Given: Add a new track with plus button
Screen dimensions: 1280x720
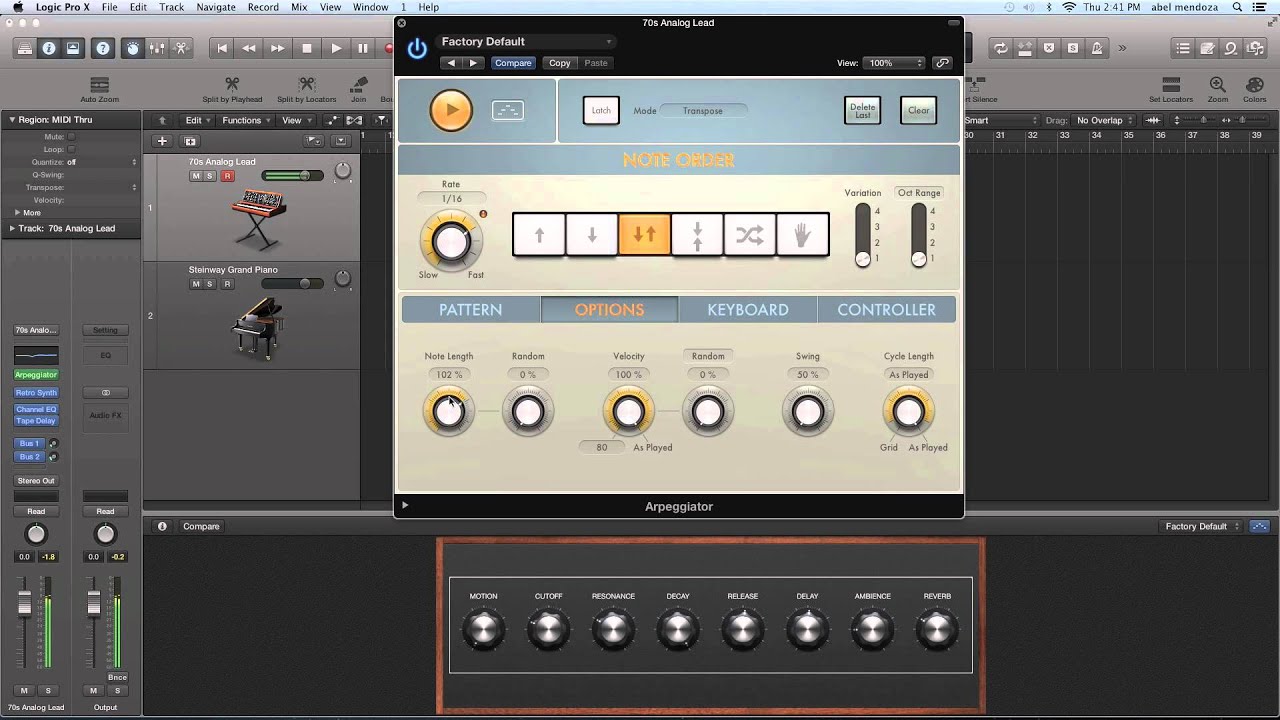Looking at the screenshot, I should click(x=162, y=141).
